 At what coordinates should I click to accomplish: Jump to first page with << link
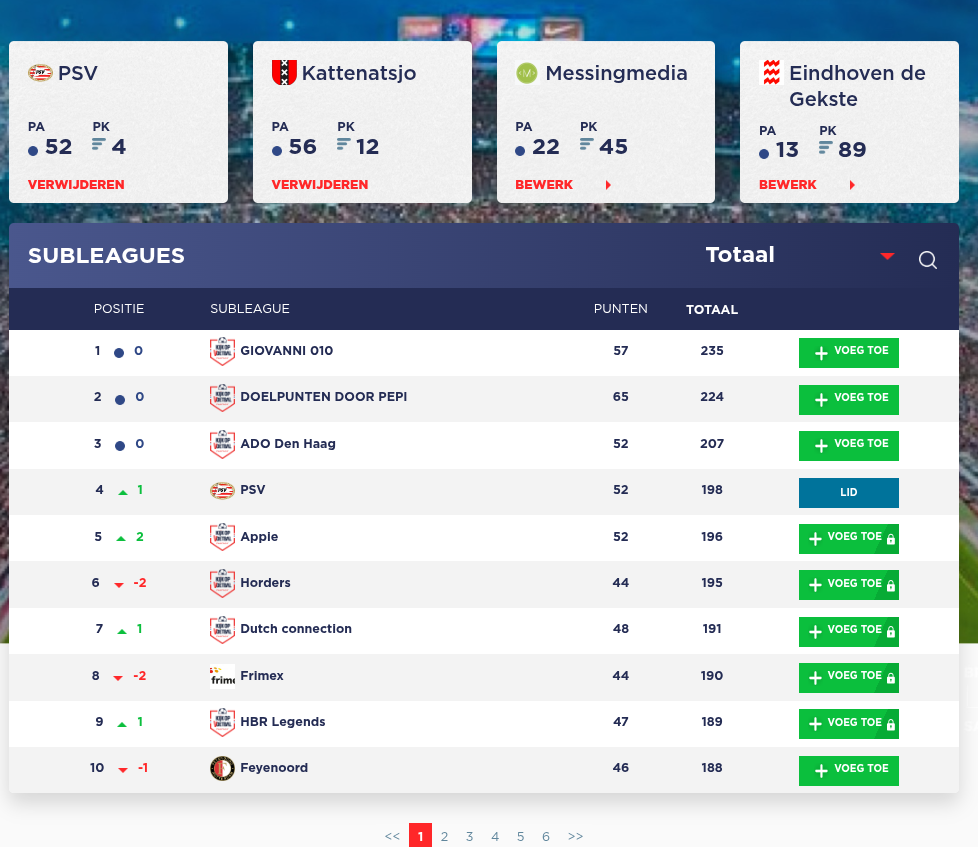pos(392,836)
